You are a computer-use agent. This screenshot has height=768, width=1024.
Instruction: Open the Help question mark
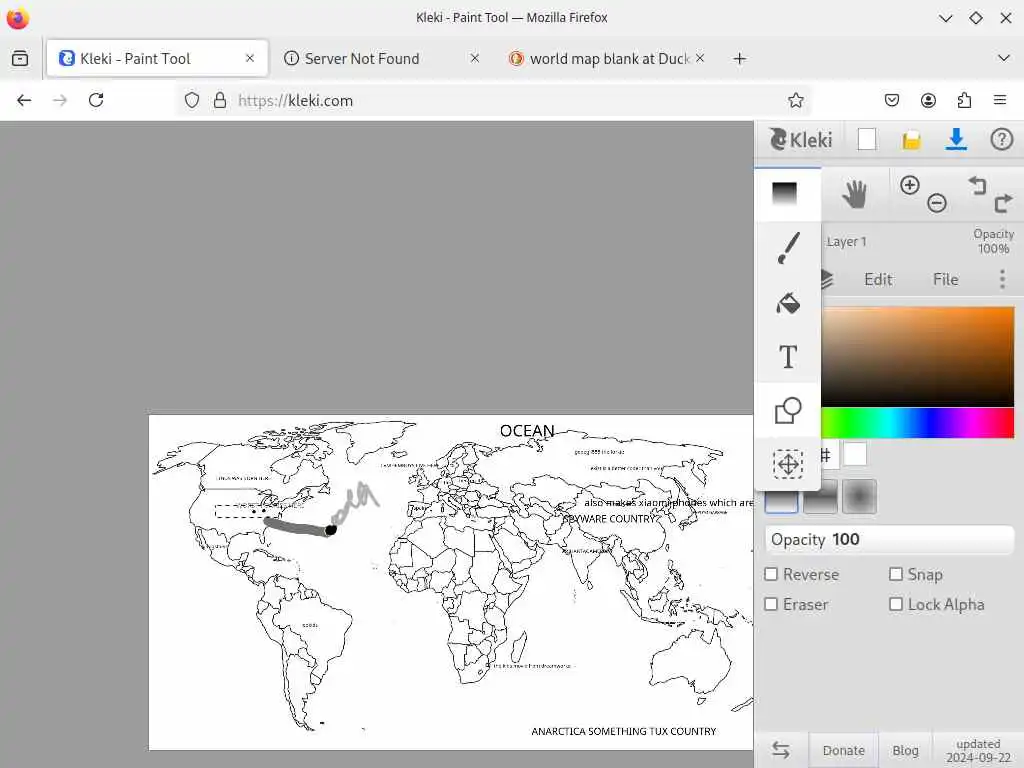(x=1001, y=139)
